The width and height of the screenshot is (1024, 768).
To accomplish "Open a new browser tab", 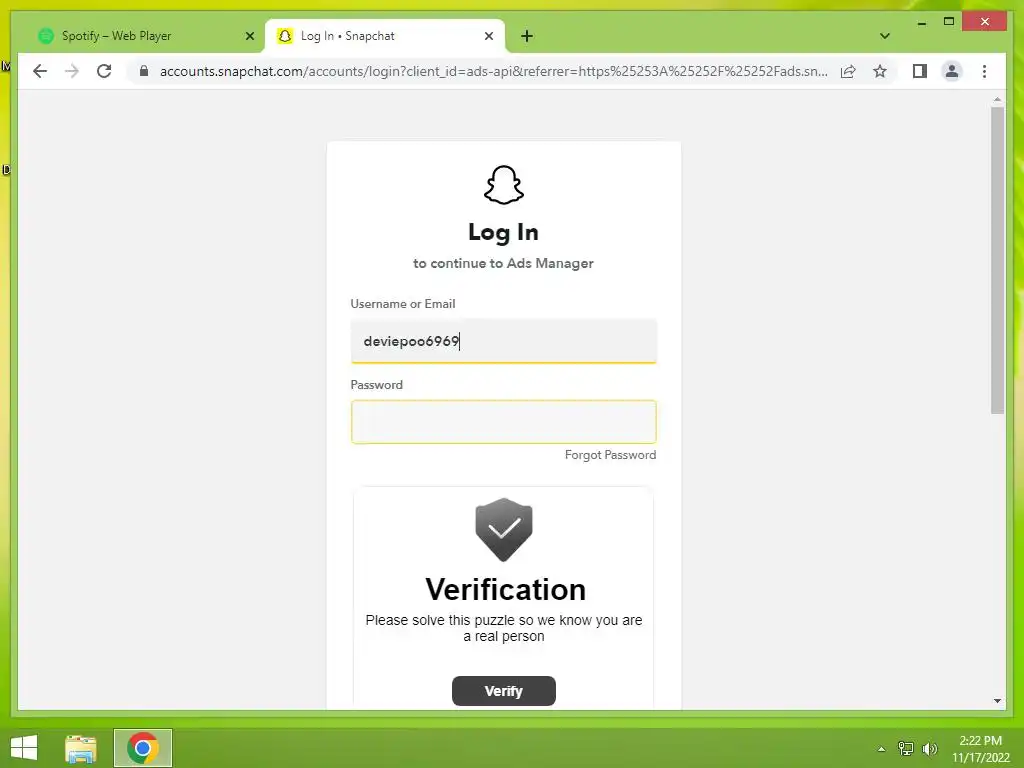I will pos(527,36).
